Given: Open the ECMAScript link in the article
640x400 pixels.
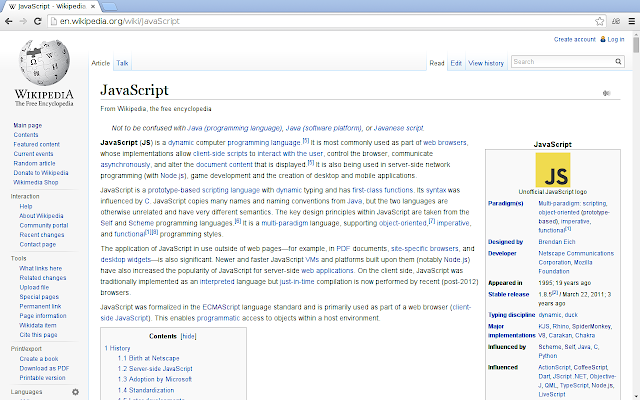Looking at the screenshot, I should point(221,307).
